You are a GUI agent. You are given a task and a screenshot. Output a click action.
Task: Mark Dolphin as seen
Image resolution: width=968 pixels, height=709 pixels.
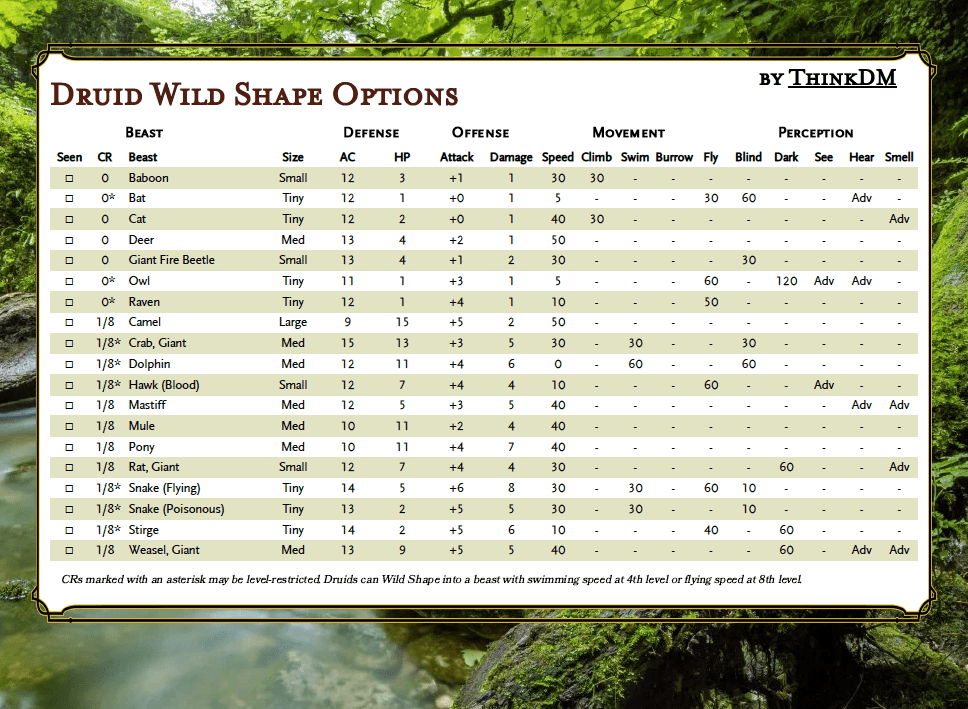tap(68, 363)
